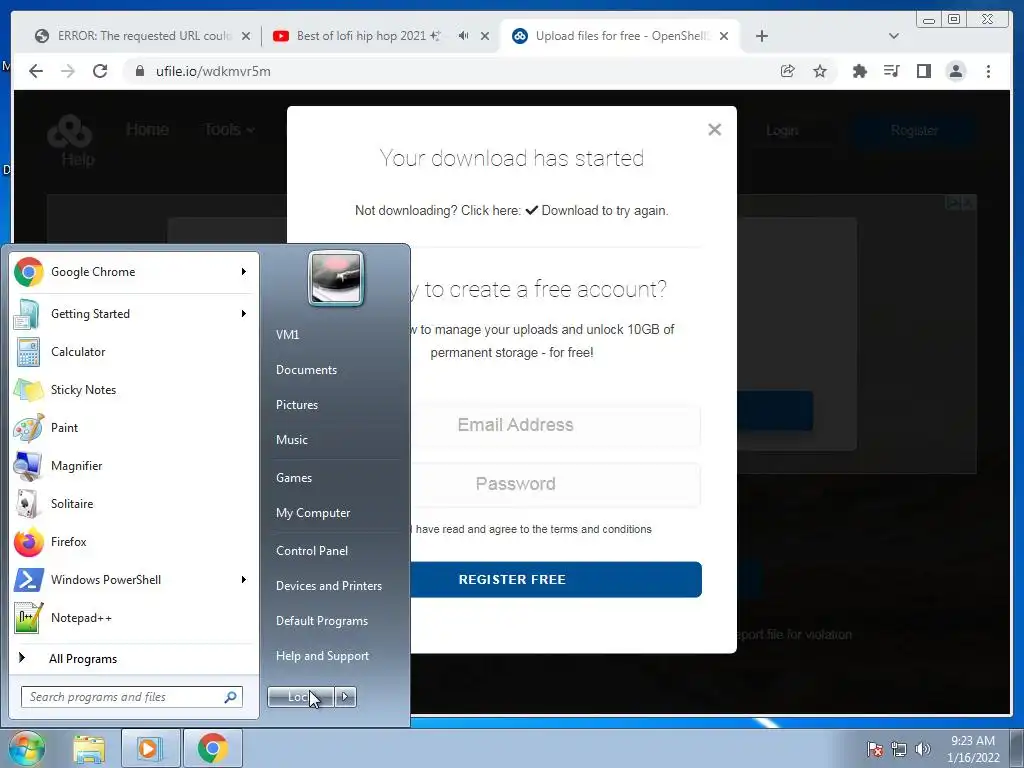Show All Programs list

pyautogui.click(x=83, y=658)
